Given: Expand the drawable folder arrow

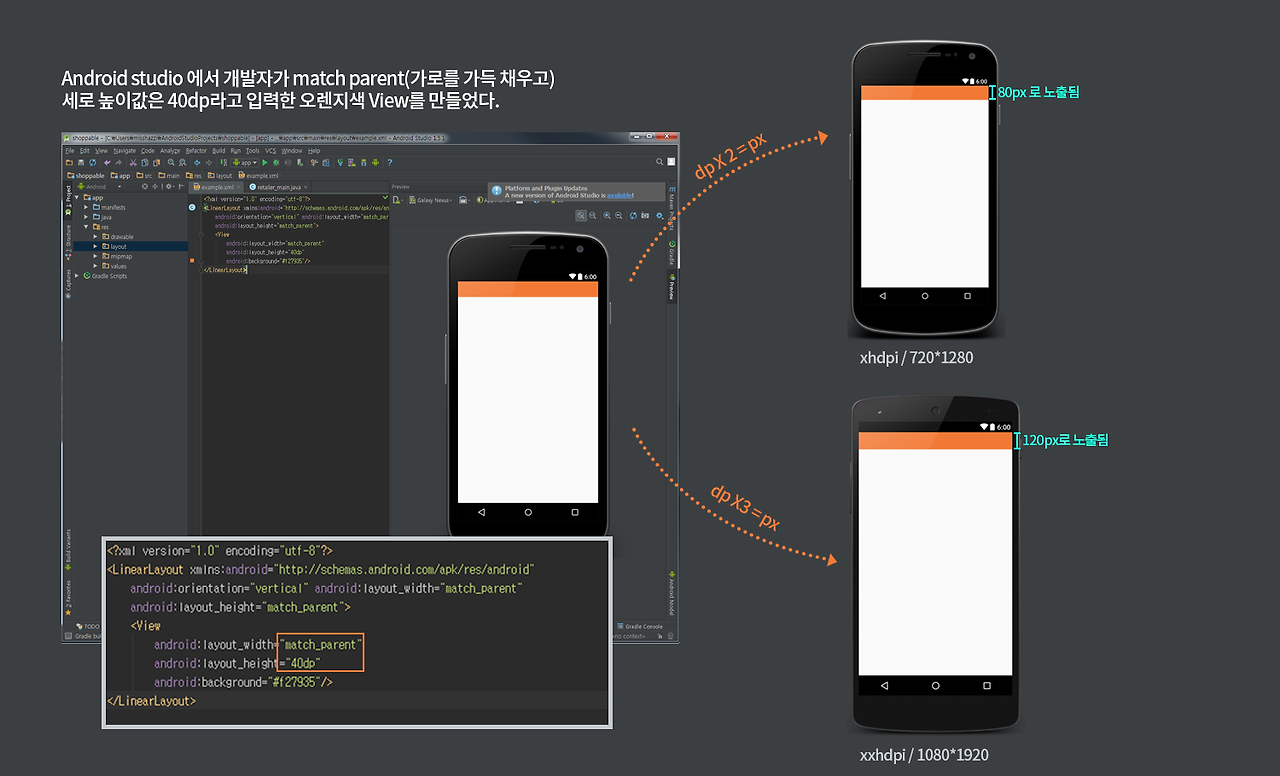Looking at the screenshot, I should click(95, 237).
